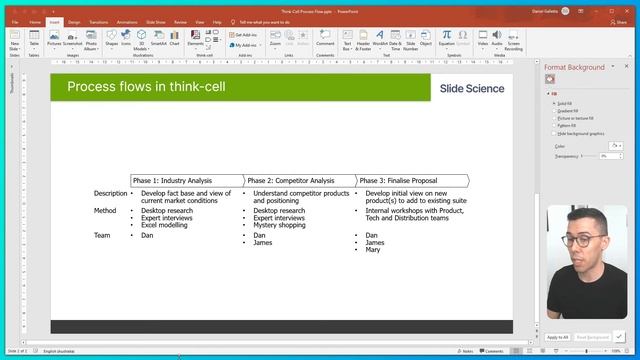Insert WordArt text
The height and width of the screenshot is (360, 640).
click(380, 40)
